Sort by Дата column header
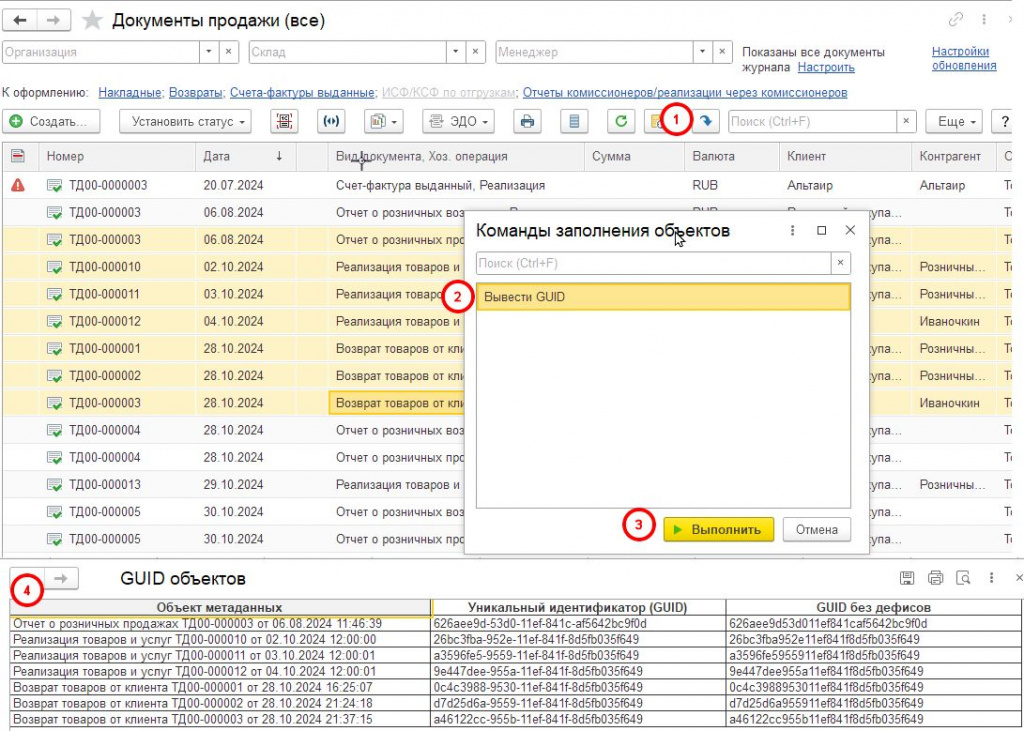Screen dimensions: 1024x731 click(246, 156)
